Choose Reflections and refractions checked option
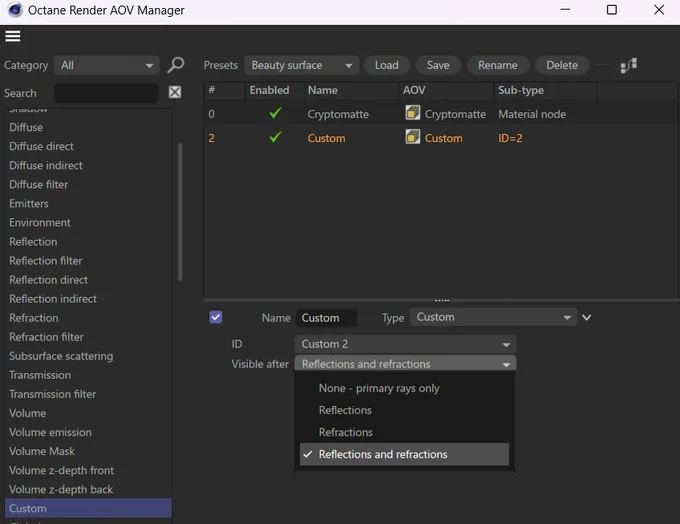This screenshot has width=680, height=524. (404, 454)
